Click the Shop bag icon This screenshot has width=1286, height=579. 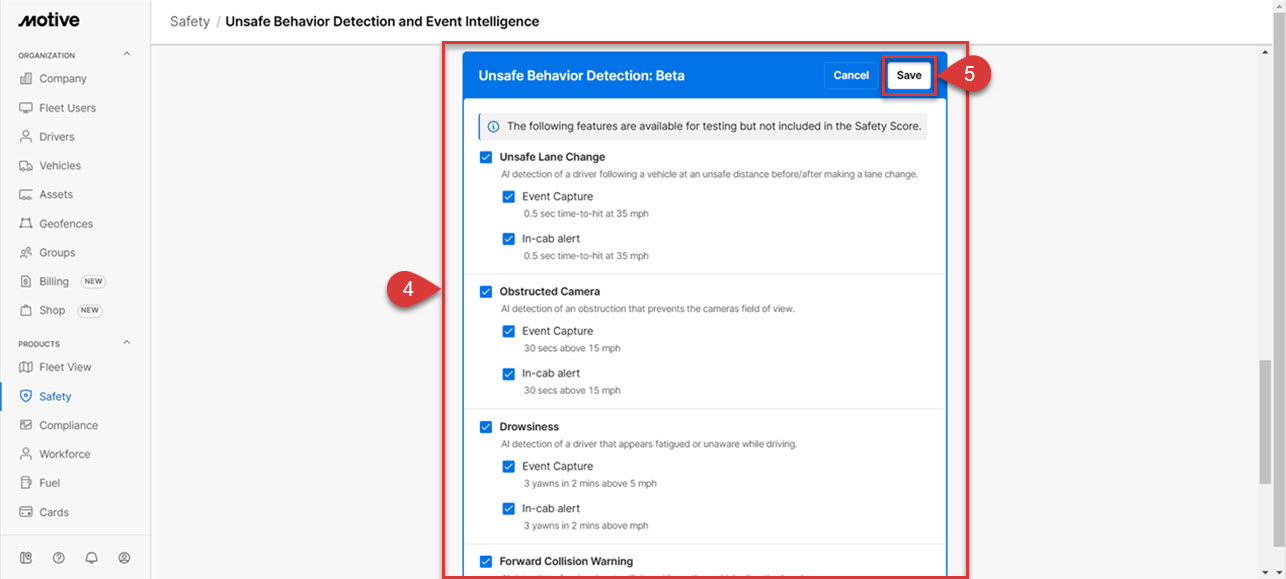click(26, 311)
